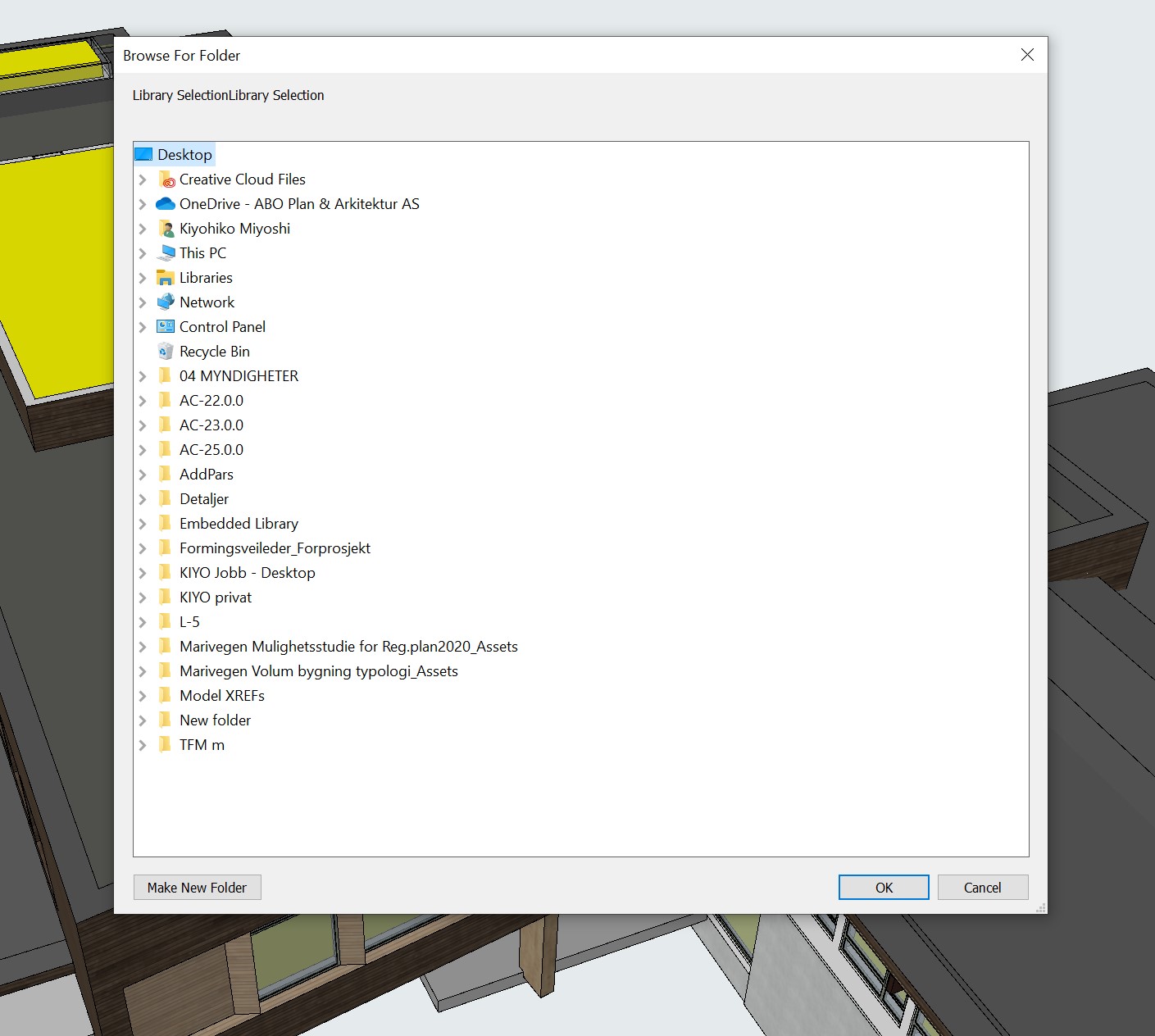This screenshot has height=1036, width=1155.
Task: Expand the Embedded Library folder tree
Action: pos(143,524)
